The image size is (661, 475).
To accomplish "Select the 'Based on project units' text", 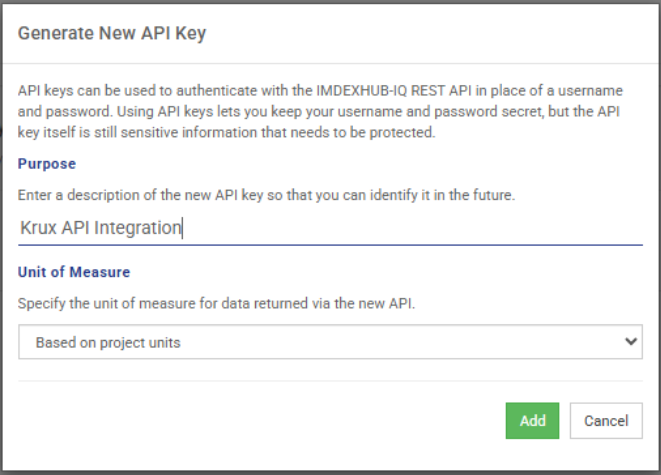I will (109, 342).
